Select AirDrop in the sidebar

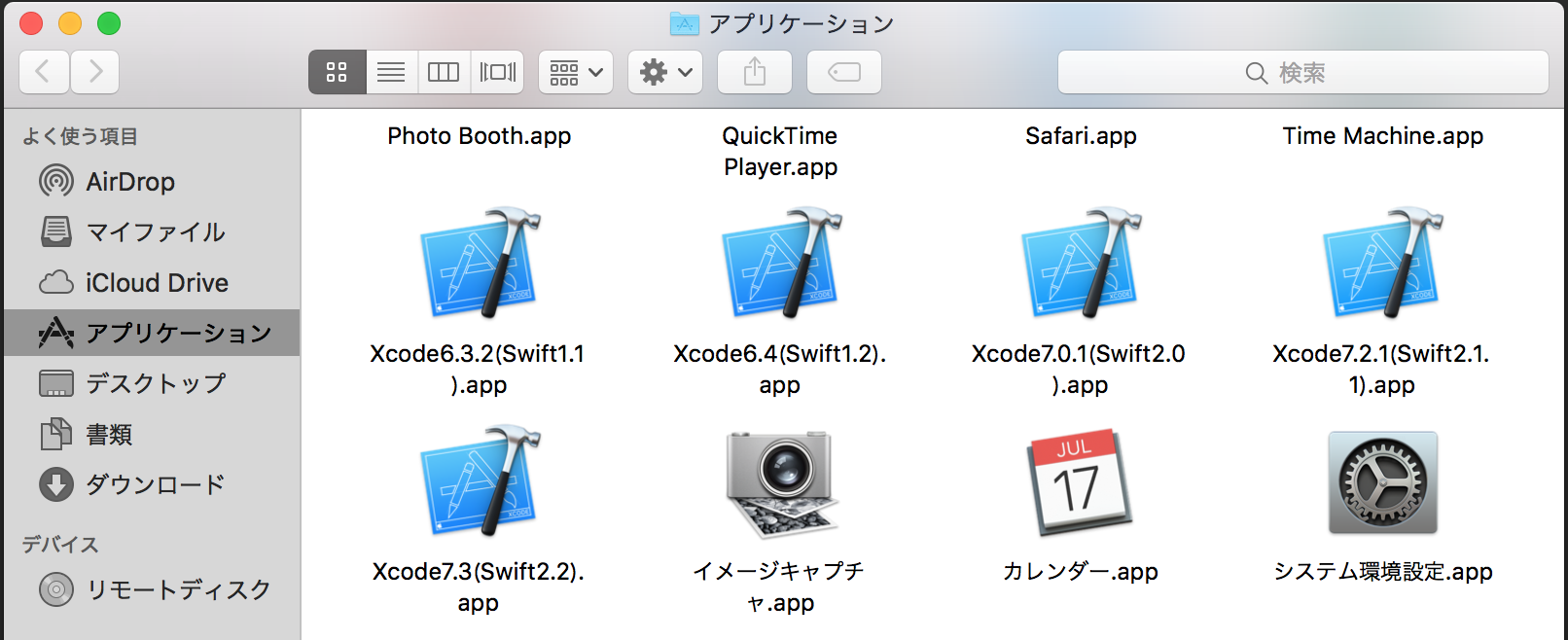(x=152, y=181)
